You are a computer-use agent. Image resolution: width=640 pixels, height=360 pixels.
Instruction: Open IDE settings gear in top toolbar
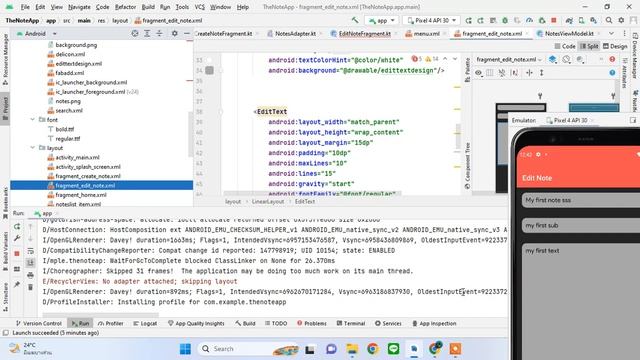[621, 20]
